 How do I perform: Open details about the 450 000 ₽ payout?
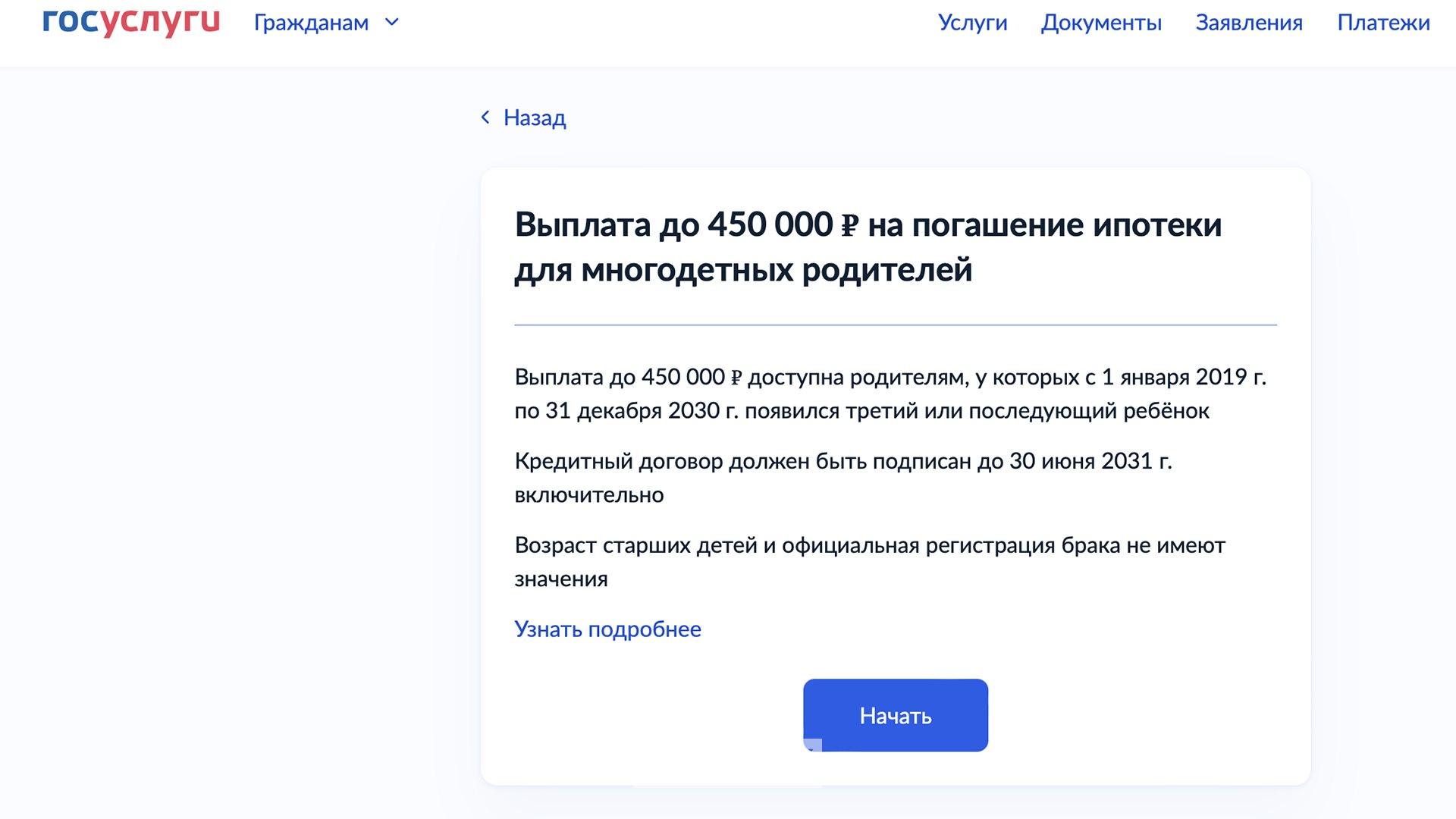coord(607,629)
